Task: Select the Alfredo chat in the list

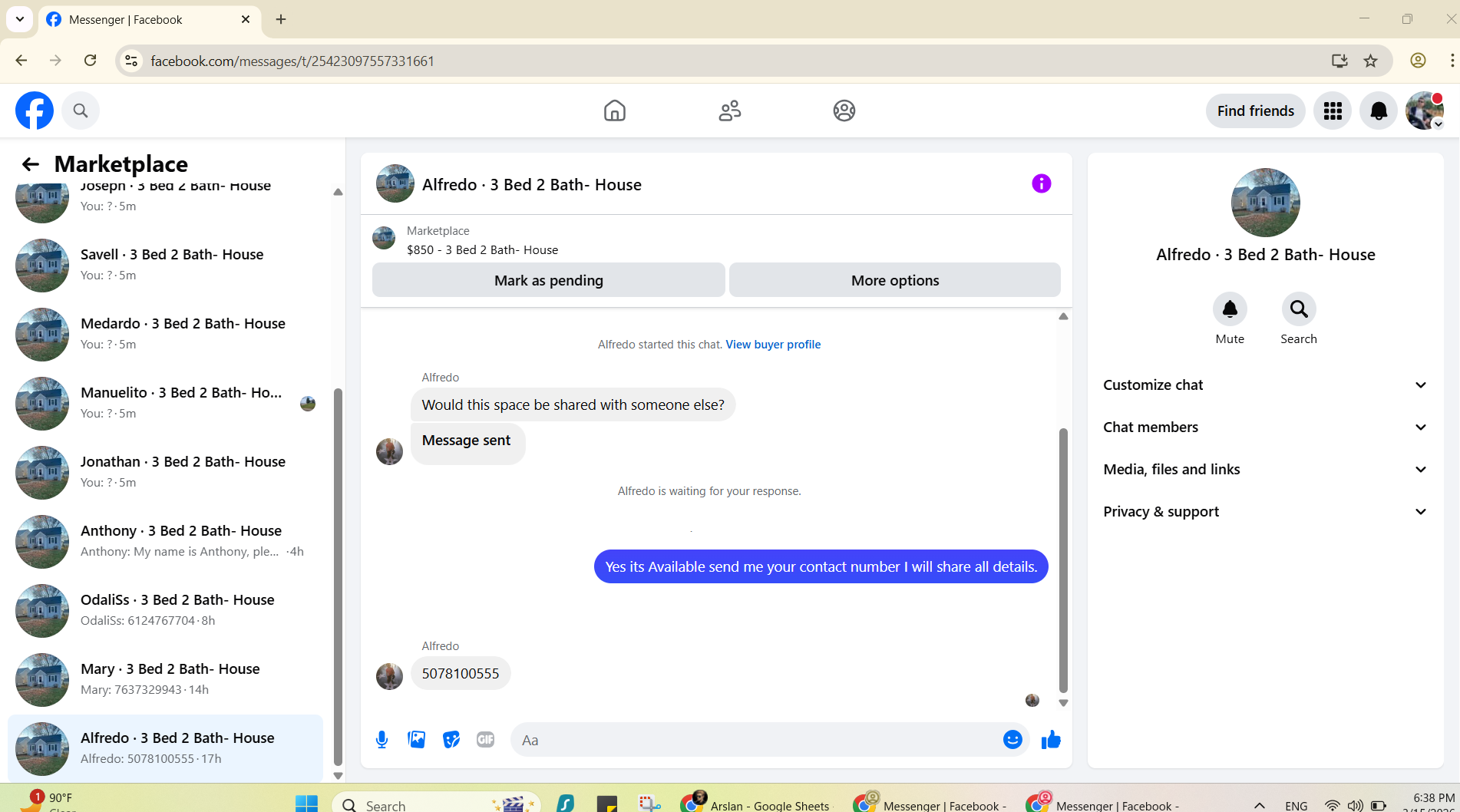Action: [165, 748]
